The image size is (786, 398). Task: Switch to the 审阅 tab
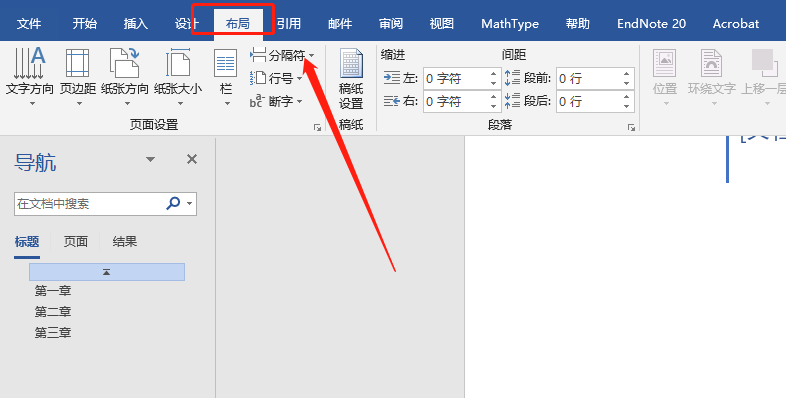point(391,24)
